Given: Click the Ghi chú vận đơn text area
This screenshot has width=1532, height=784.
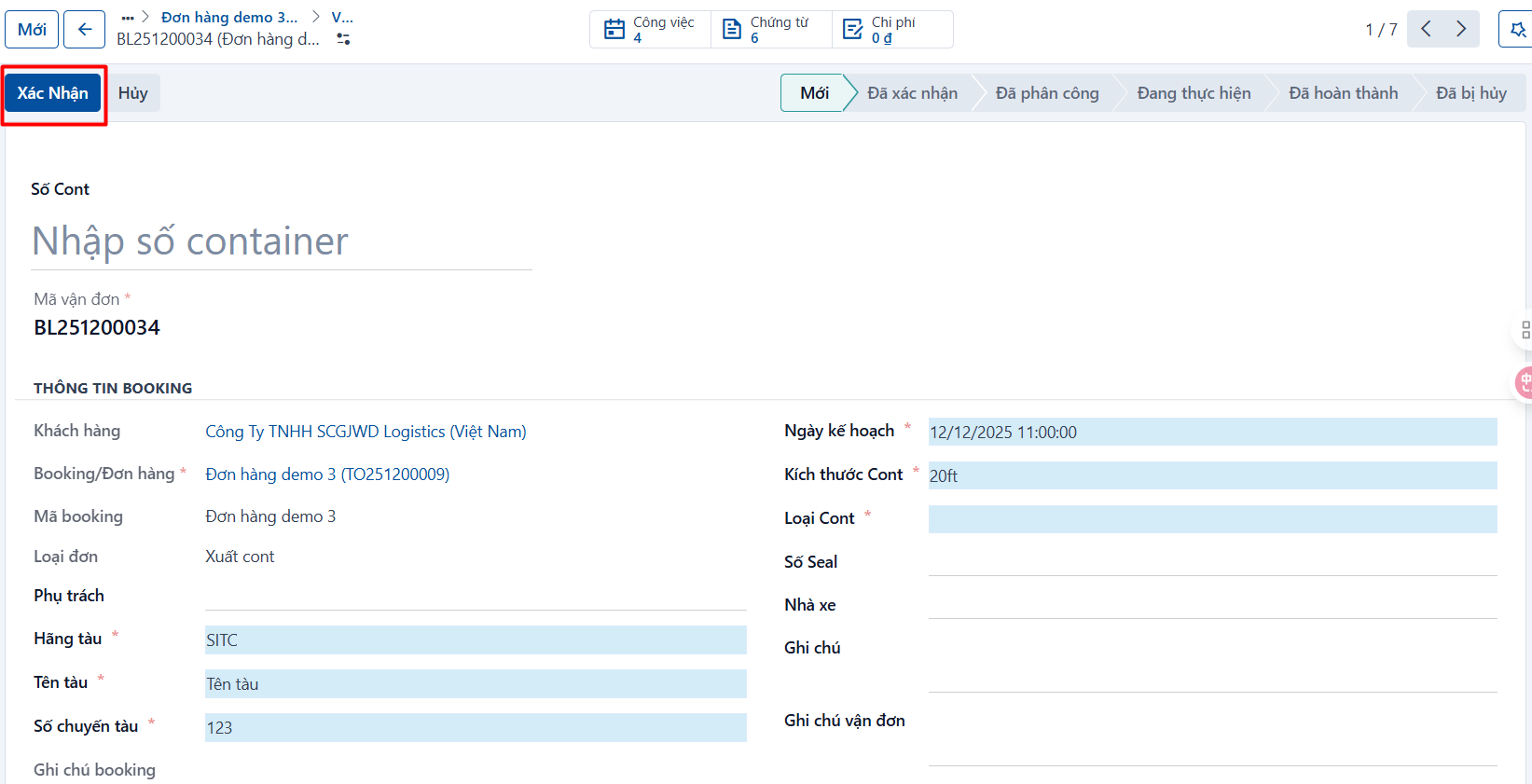Looking at the screenshot, I should pyautogui.click(x=1212, y=737).
